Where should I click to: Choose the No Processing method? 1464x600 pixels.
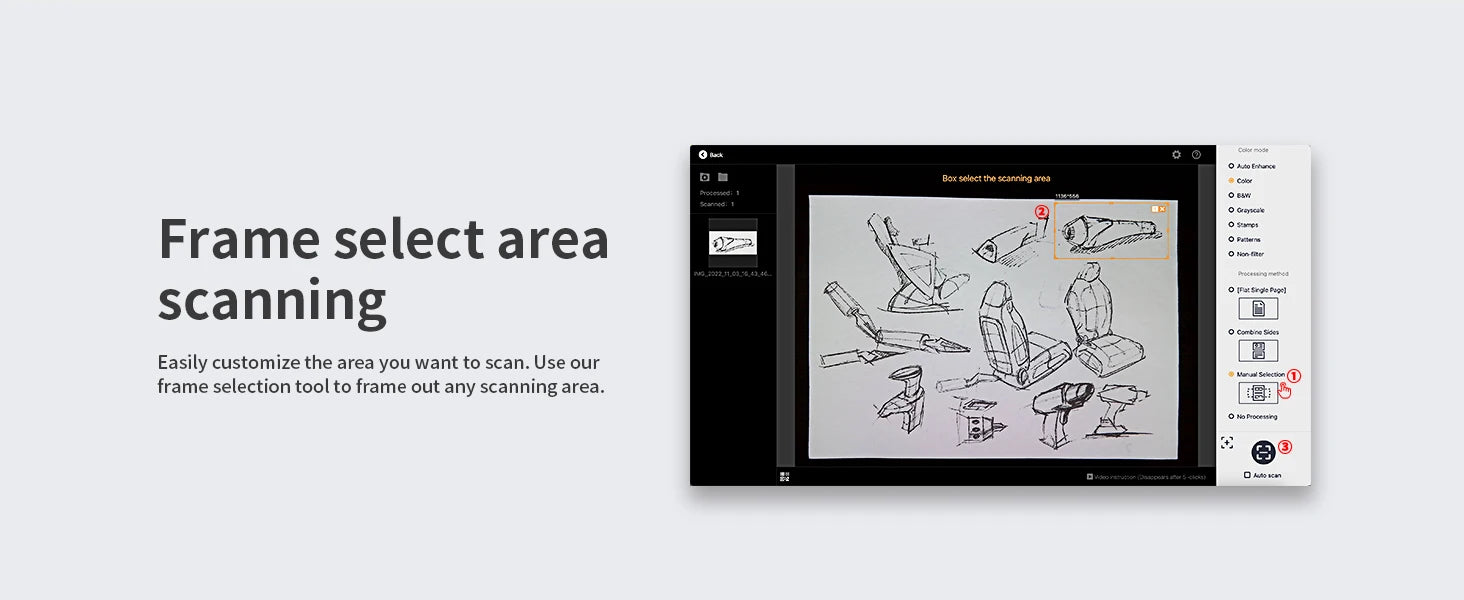pos(1231,416)
